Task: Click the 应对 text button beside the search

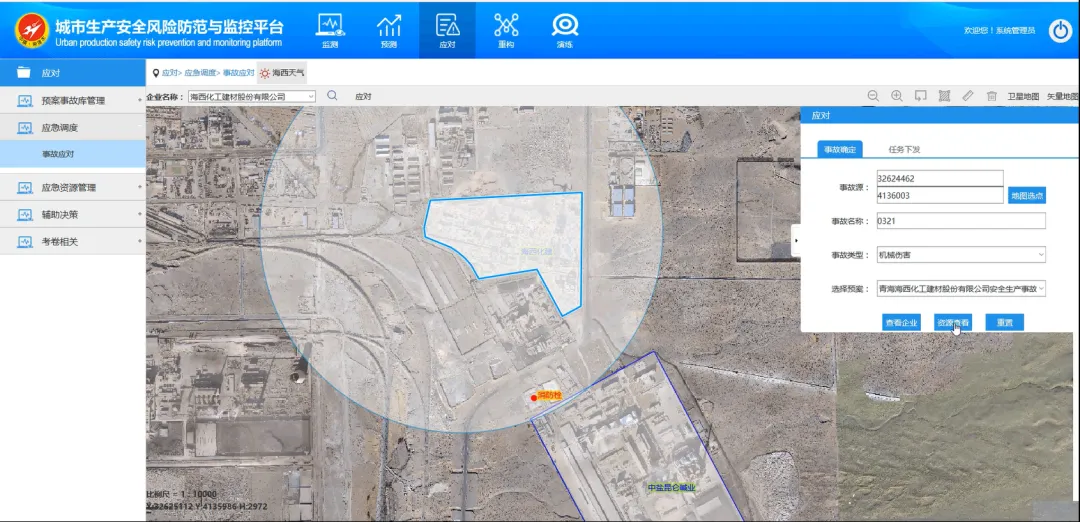Action: [x=363, y=96]
